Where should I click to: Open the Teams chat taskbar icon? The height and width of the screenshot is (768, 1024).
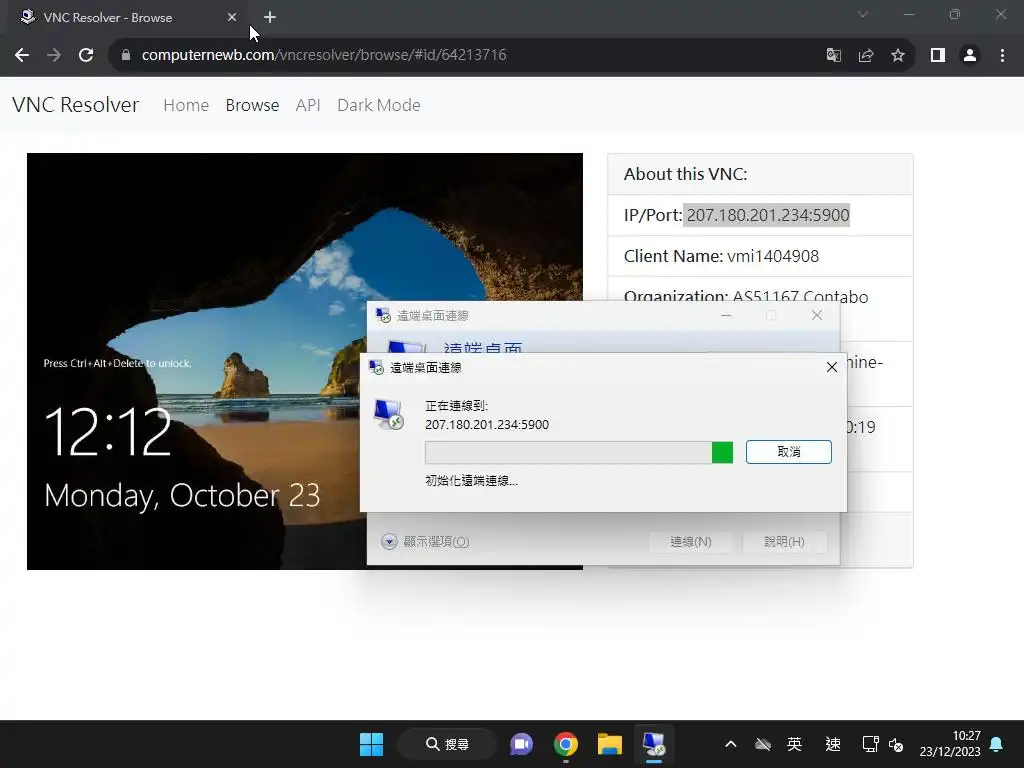[x=521, y=744]
